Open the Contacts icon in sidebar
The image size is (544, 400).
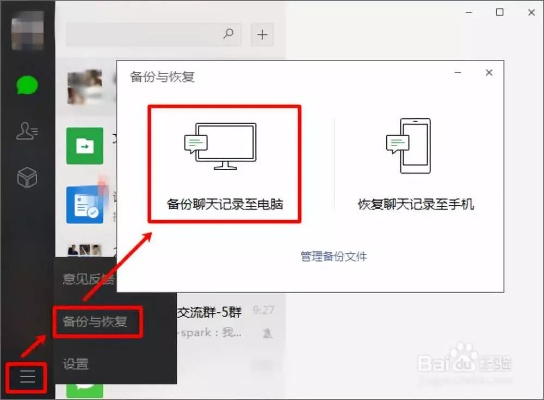coord(27,131)
